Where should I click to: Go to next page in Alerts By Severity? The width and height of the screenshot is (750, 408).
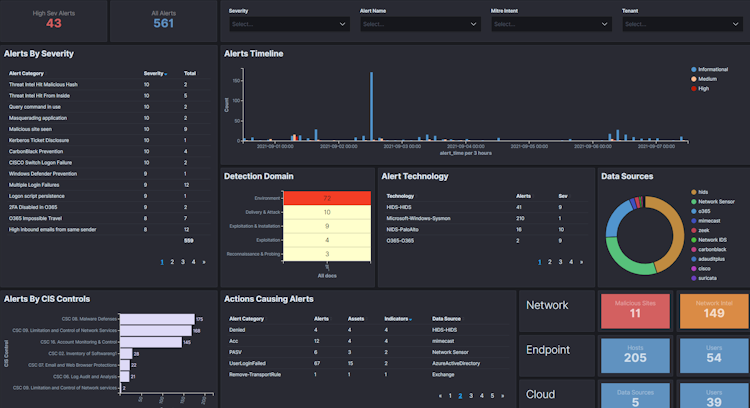pyautogui.click(x=204, y=262)
